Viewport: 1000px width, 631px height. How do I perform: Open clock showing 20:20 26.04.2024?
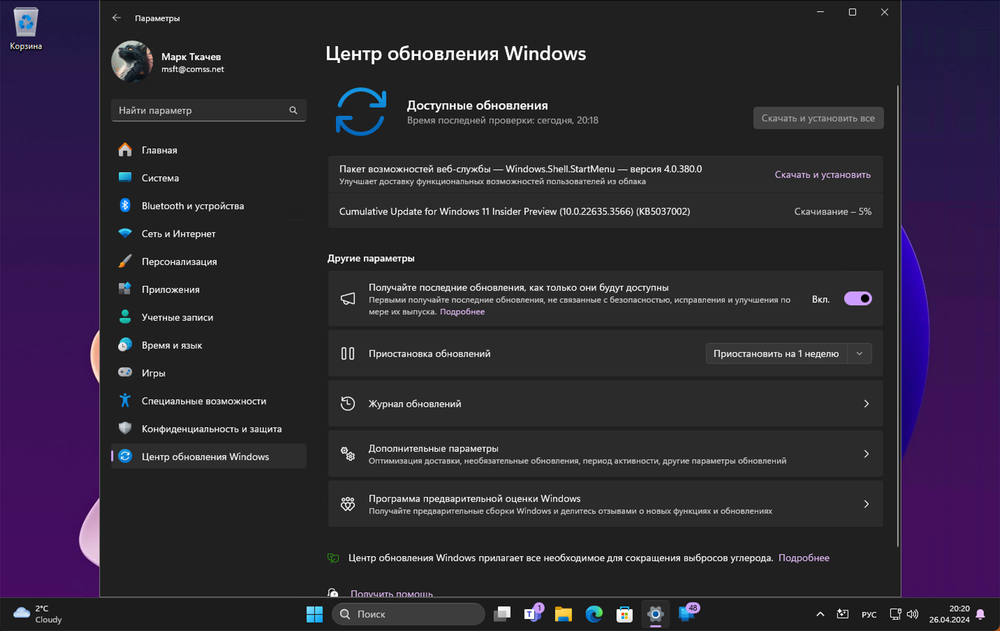point(949,614)
